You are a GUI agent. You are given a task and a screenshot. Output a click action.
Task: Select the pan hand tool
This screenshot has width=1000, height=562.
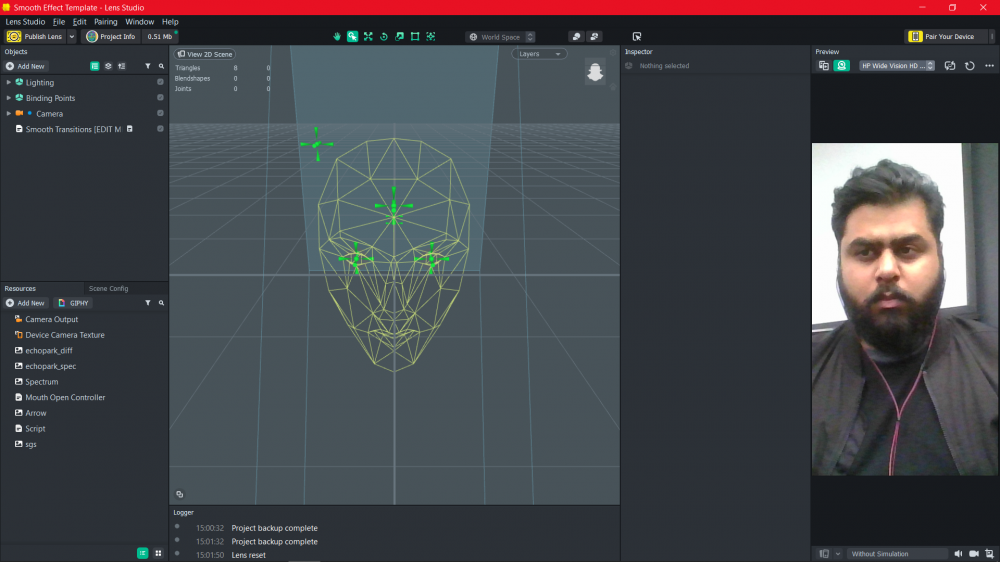[337, 37]
